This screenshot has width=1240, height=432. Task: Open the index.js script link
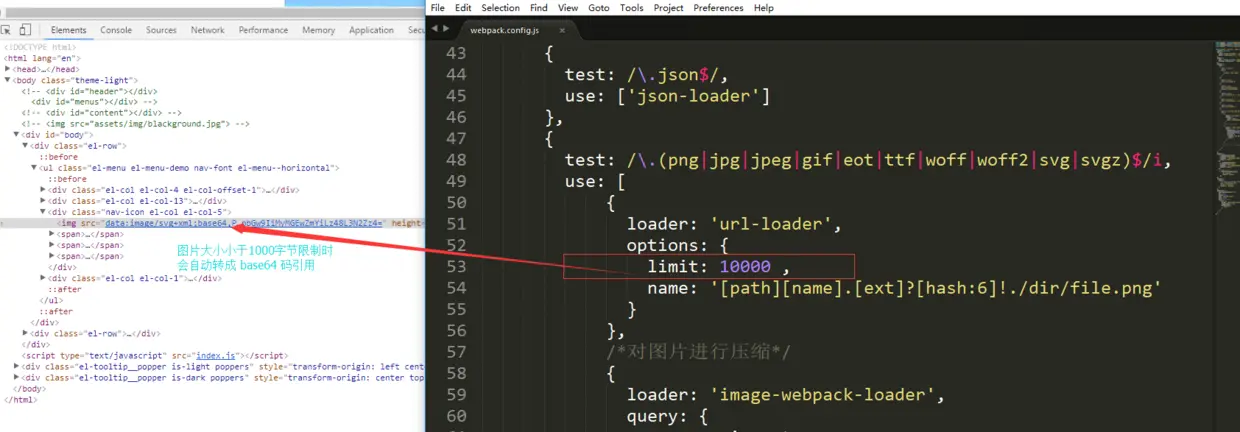coord(215,355)
